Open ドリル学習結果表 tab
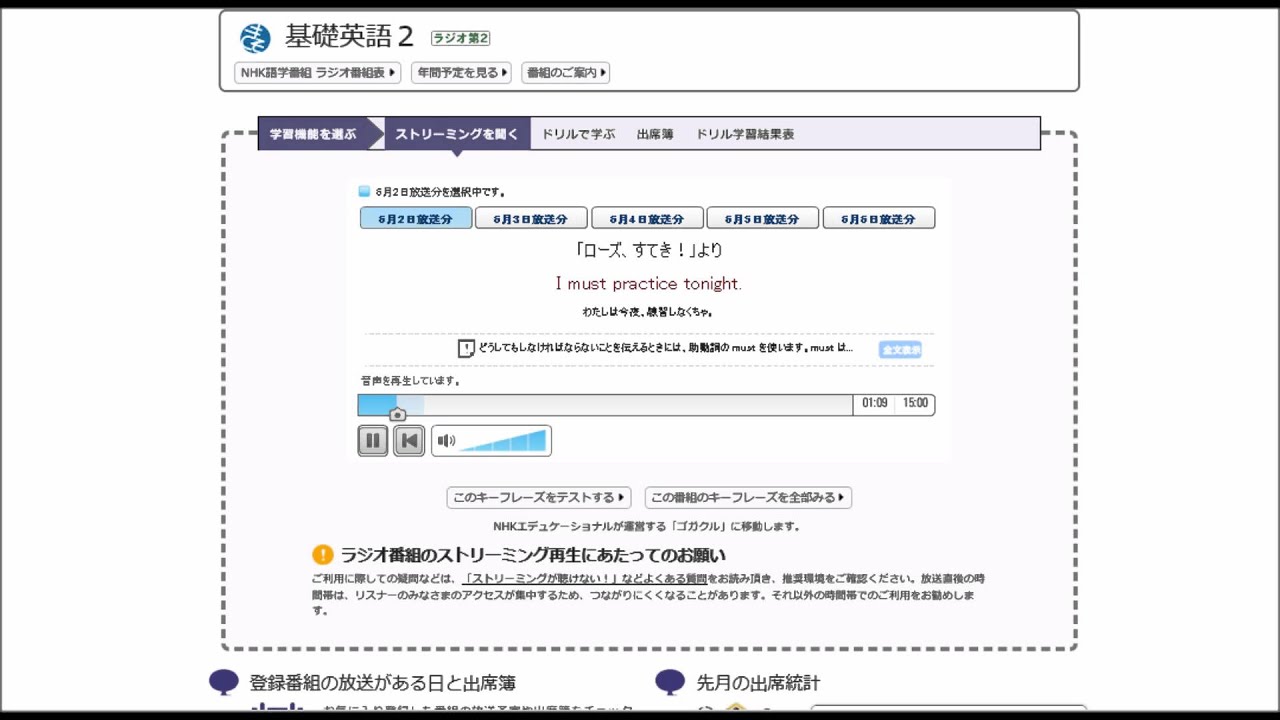Viewport: 1280px width, 720px height. pos(745,134)
